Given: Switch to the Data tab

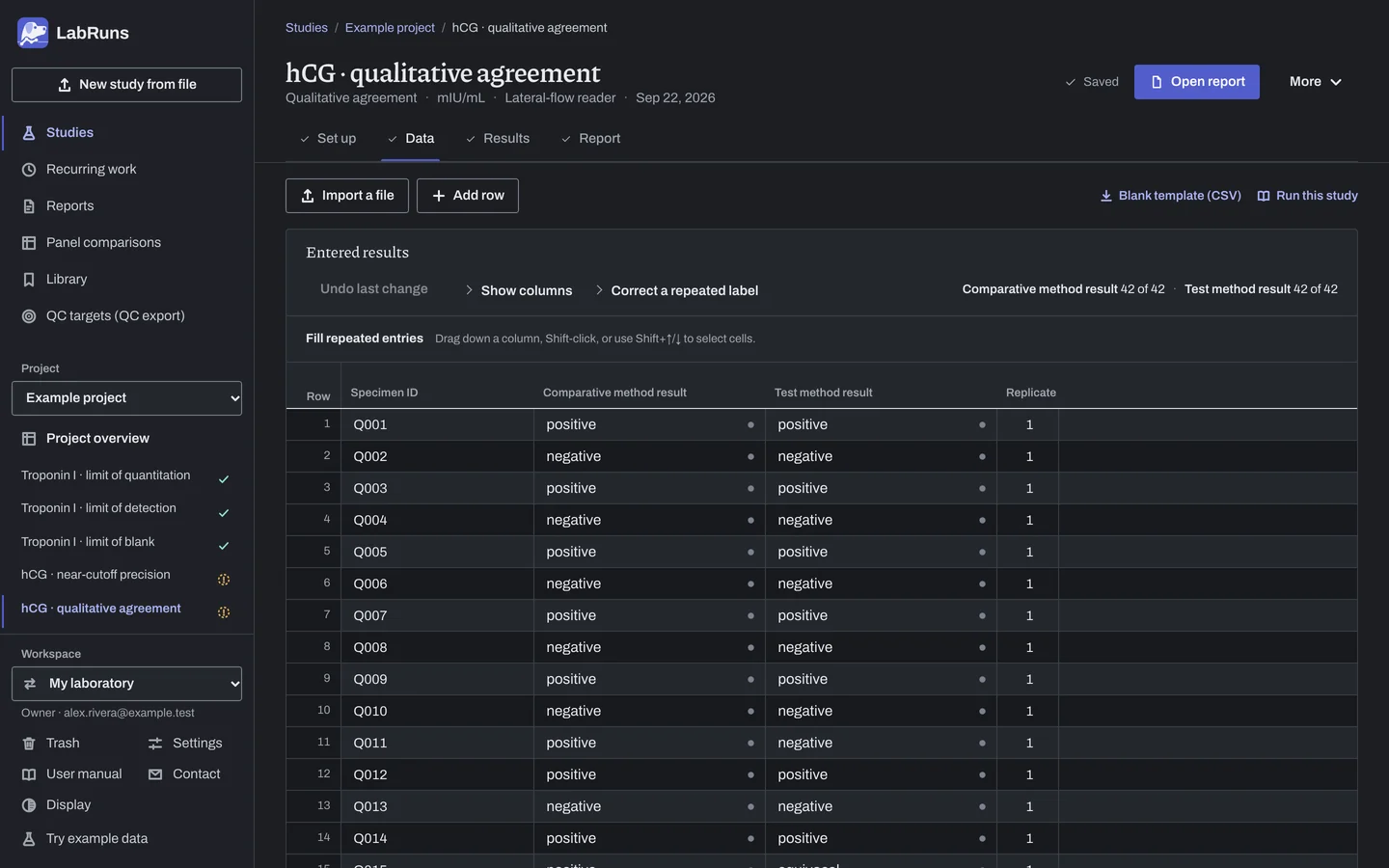Looking at the screenshot, I should (411, 139).
